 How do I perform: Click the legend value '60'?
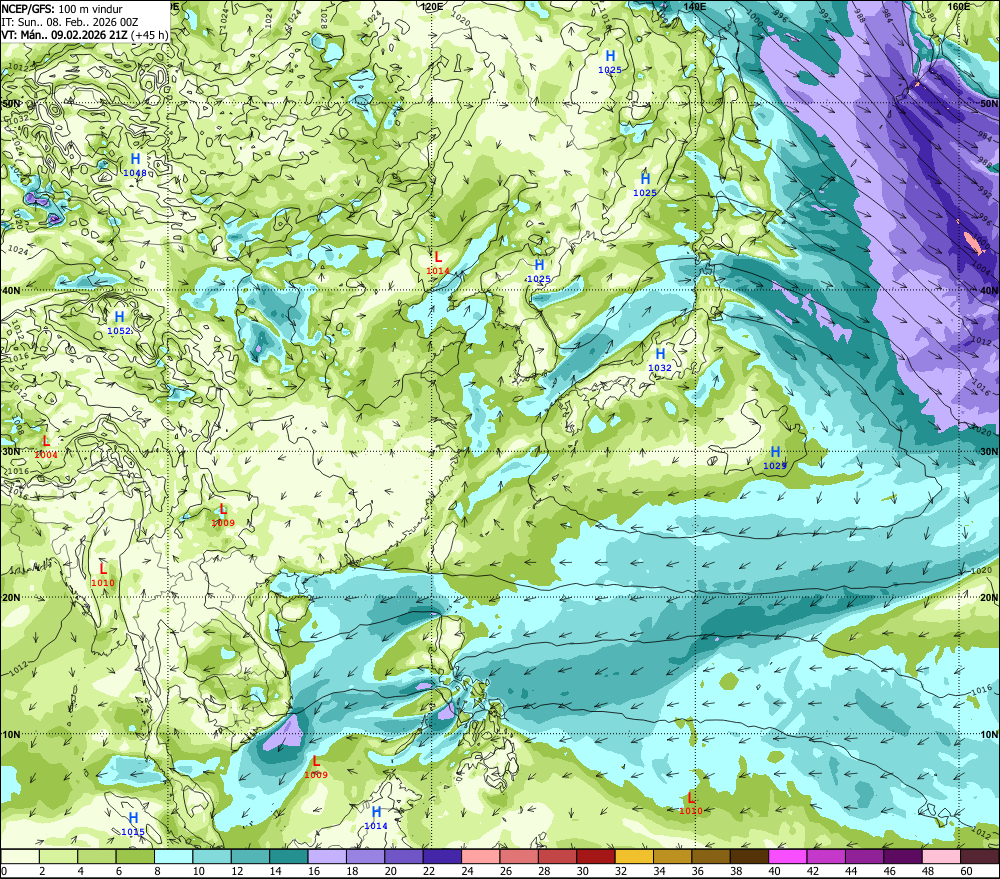click(967, 871)
